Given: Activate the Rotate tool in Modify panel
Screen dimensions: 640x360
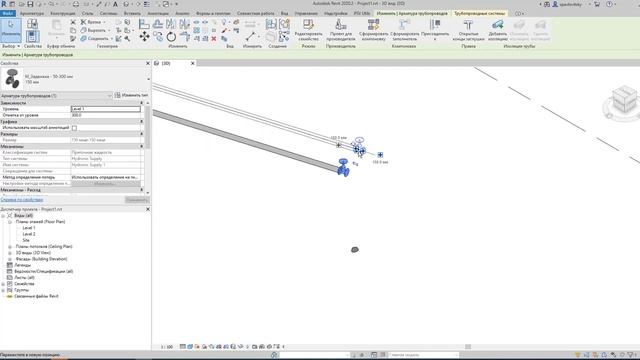Looking at the screenshot, I should [171, 37].
